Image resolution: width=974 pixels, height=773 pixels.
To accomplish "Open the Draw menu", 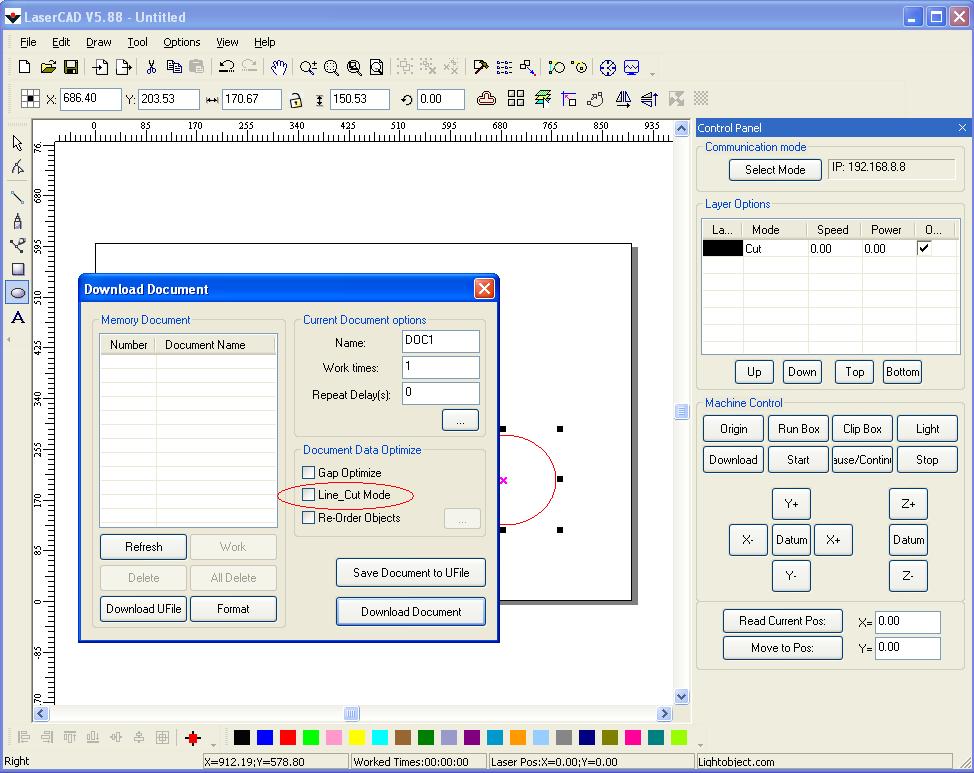I will point(98,42).
